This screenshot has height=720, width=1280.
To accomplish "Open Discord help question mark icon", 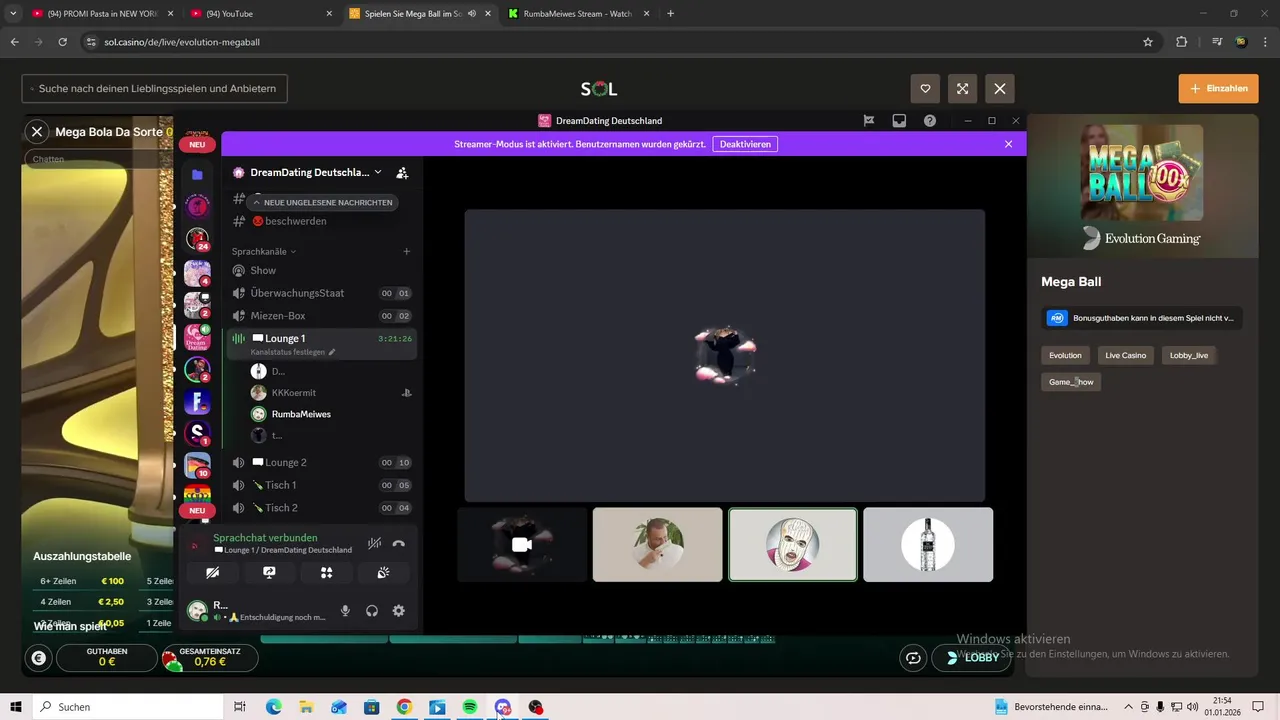I will [x=930, y=121].
